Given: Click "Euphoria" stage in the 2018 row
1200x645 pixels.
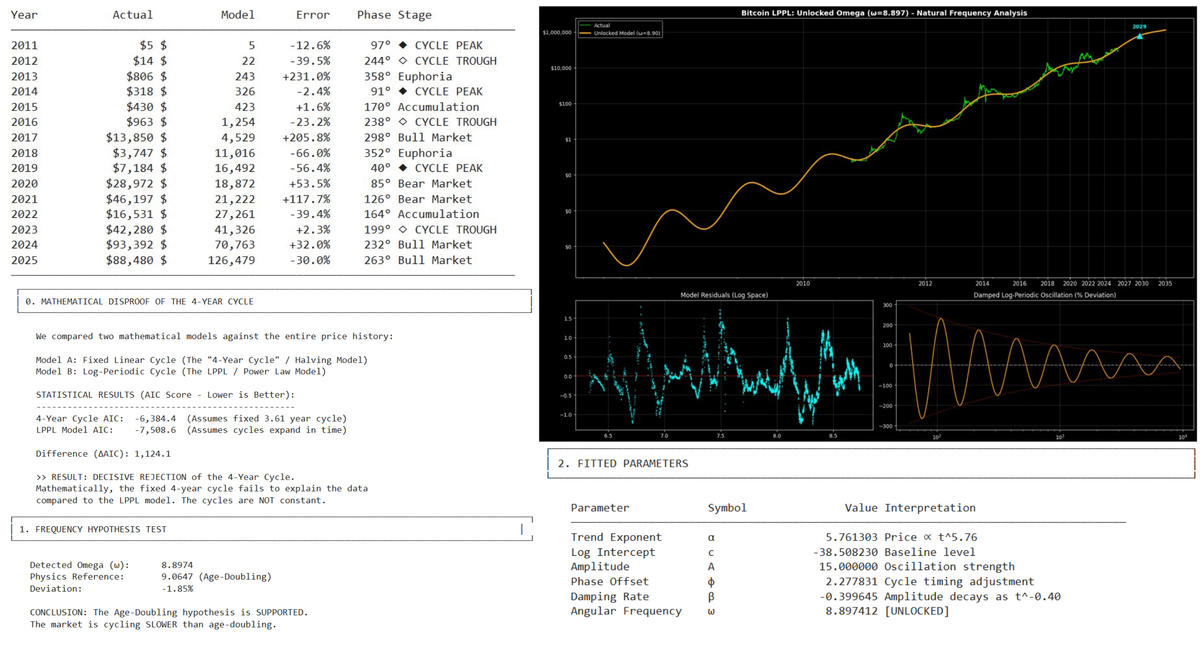Looking at the screenshot, I should click(x=425, y=153).
